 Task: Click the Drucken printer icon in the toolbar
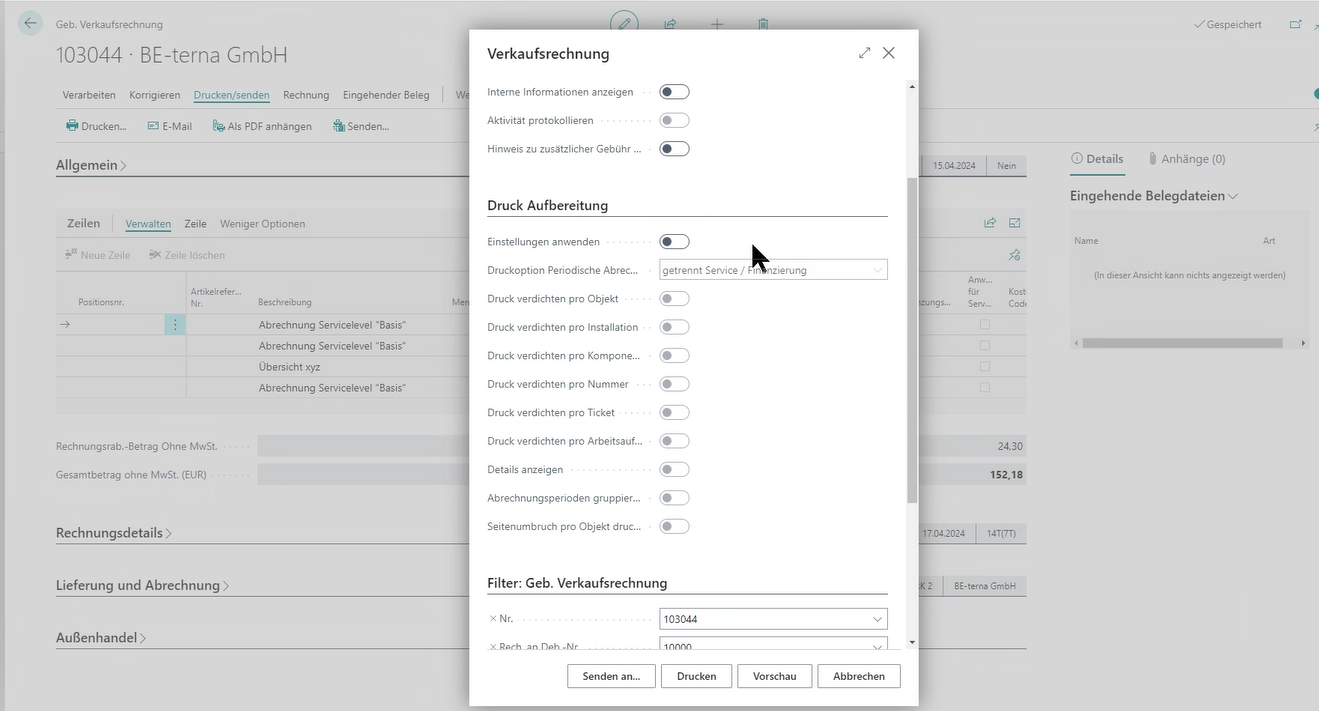[72, 126]
